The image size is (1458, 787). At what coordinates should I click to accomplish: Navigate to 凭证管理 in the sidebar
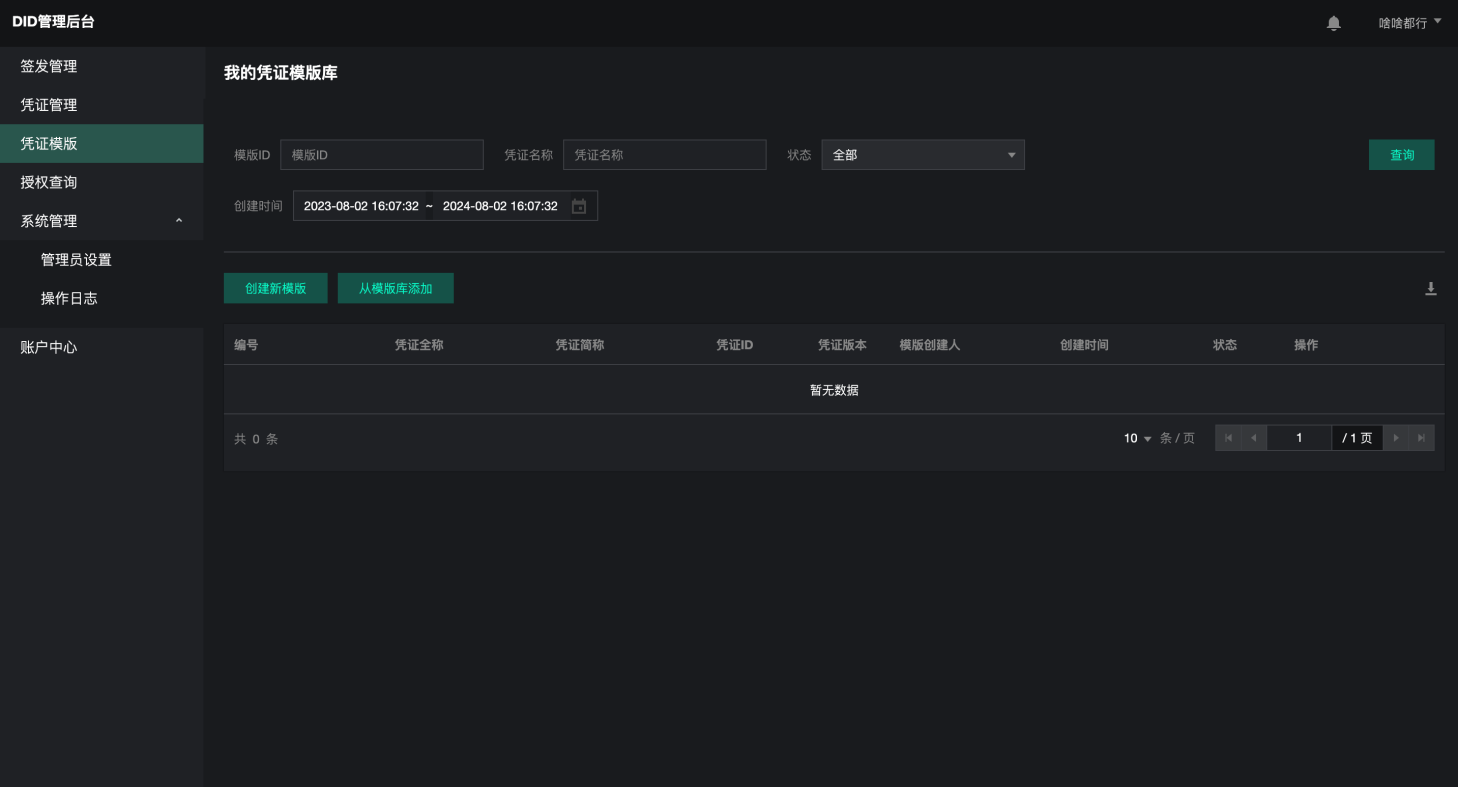coord(49,105)
